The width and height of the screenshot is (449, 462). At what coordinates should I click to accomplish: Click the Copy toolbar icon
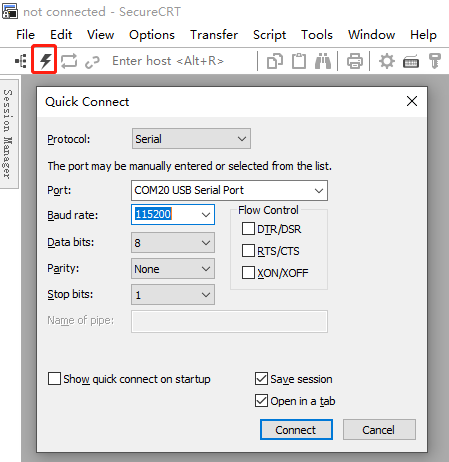click(275, 61)
